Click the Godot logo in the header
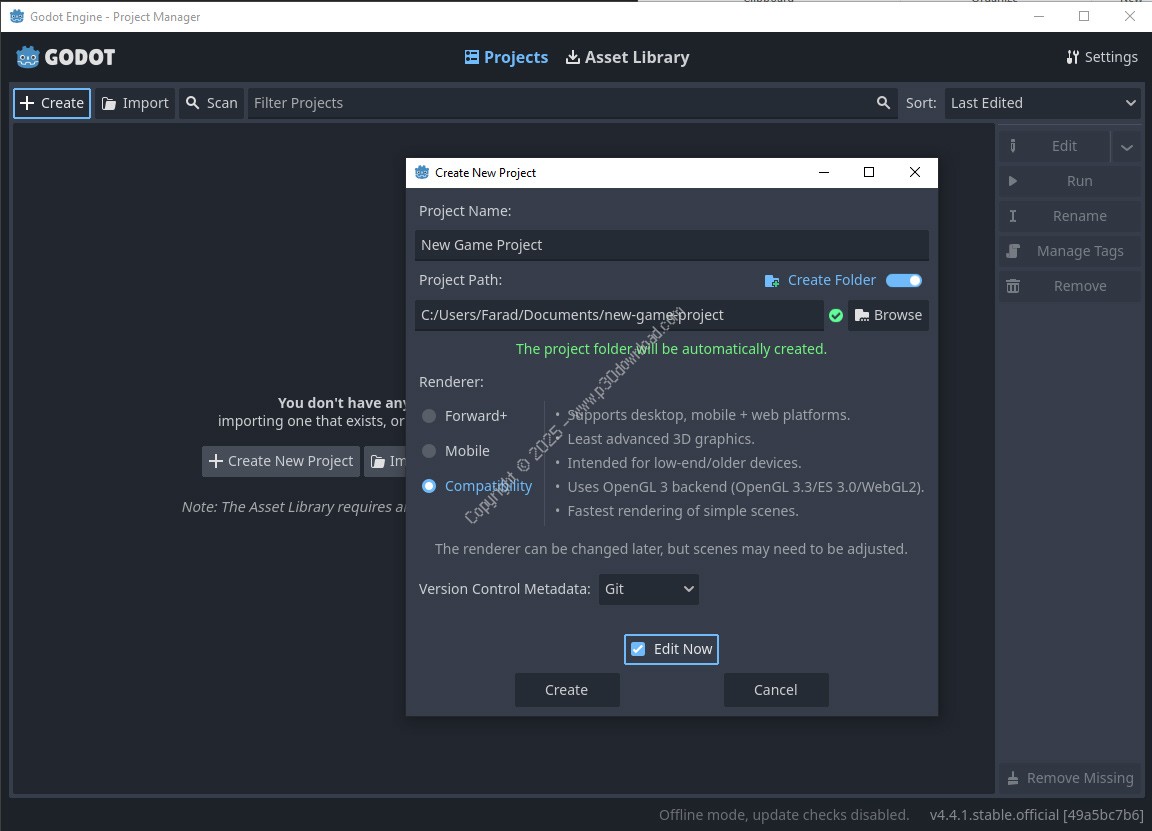The height and width of the screenshot is (831, 1152). click(x=65, y=57)
